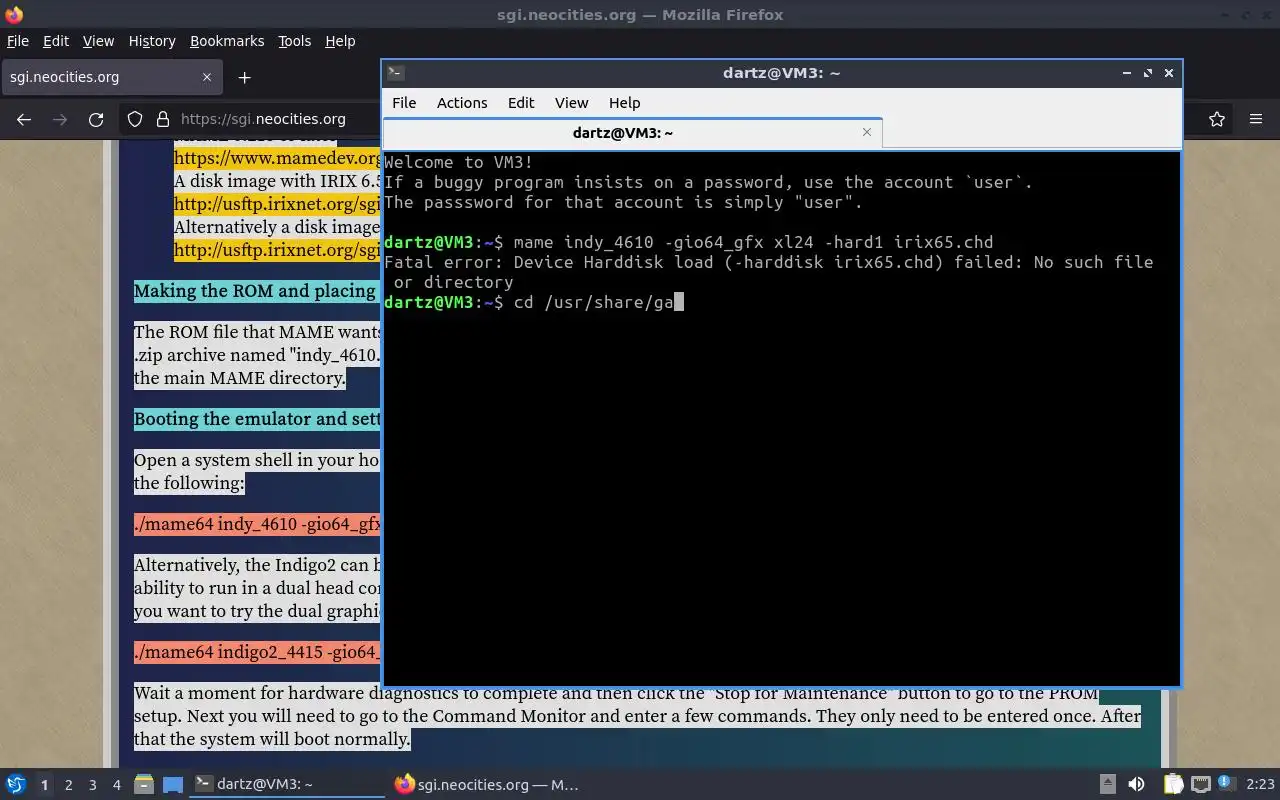The height and width of the screenshot is (800, 1280).
Task: Switch to virtual desktop 4
Action: pos(116,785)
